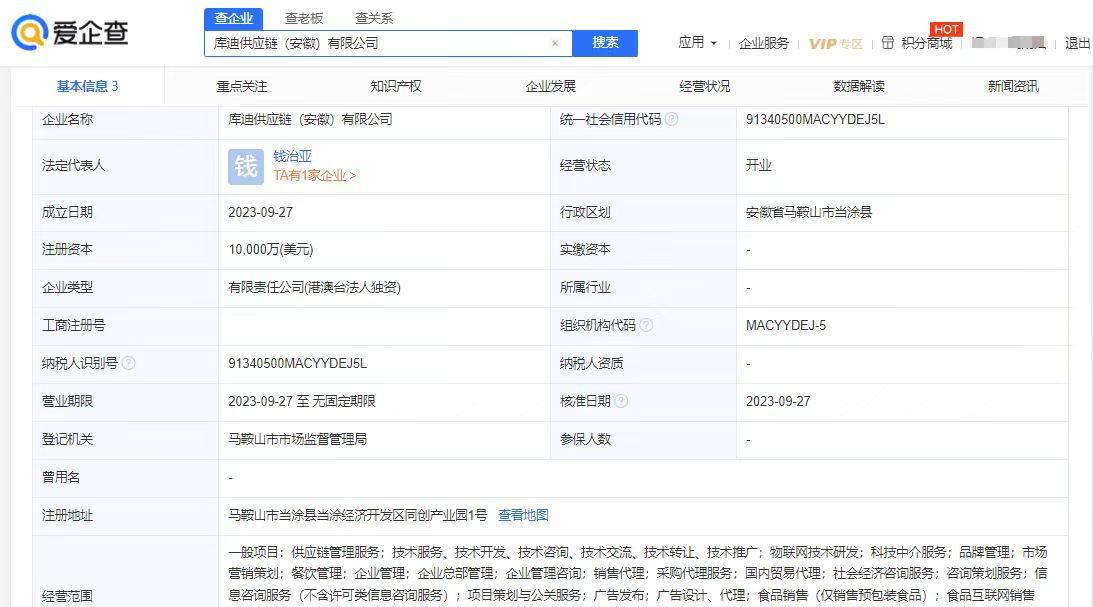
Task: Click the TA有1家企业 link
Action: pyautogui.click(x=314, y=176)
